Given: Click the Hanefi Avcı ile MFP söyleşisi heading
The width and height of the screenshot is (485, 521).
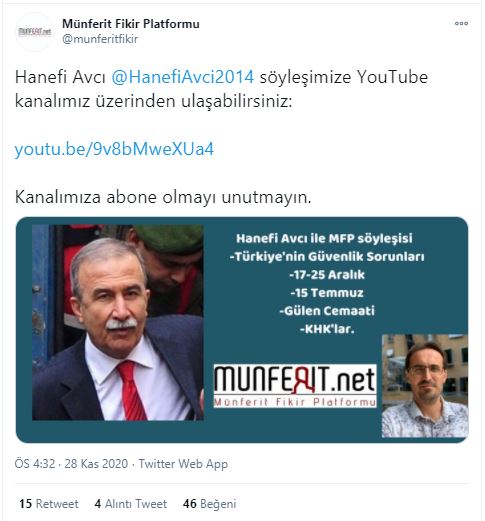Looking at the screenshot, I should tap(324, 238).
